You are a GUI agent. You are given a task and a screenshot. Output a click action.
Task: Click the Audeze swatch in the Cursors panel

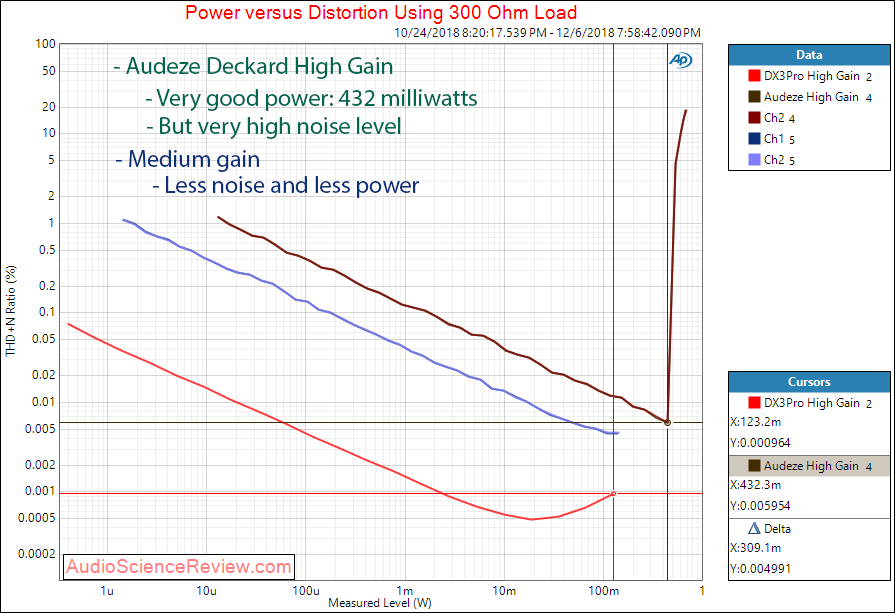pyautogui.click(x=754, y=466)
